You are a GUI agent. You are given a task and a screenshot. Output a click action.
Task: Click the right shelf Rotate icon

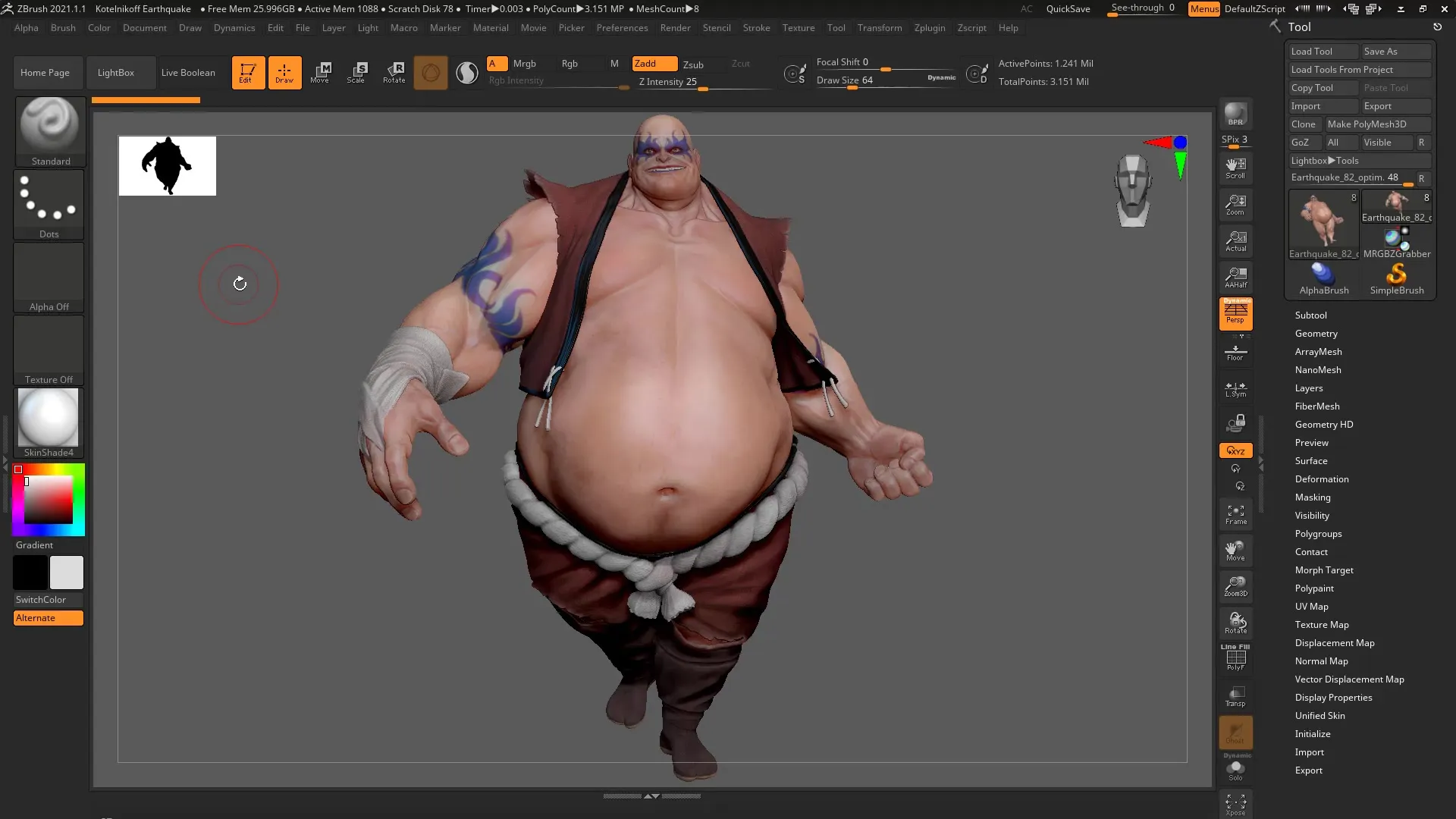click(x=1235, y=623)
